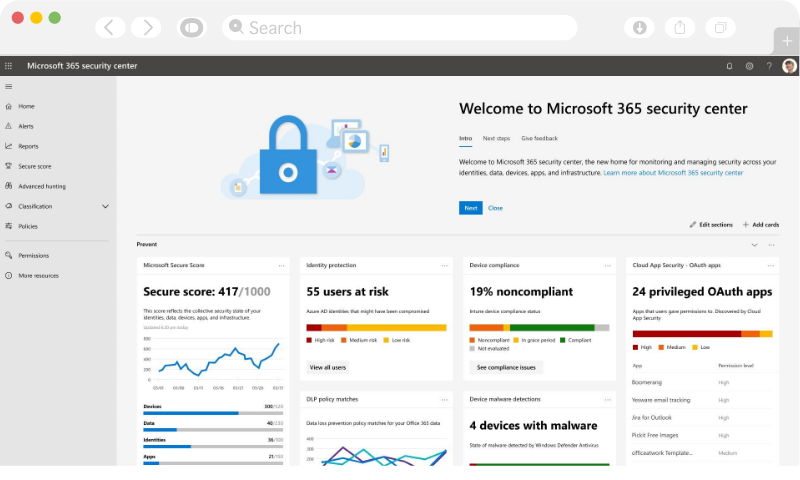Click the Policies icon in sidebar
The width and height of the screenshot is (800, 480).
pyautogui.click(x=9, y=226)
